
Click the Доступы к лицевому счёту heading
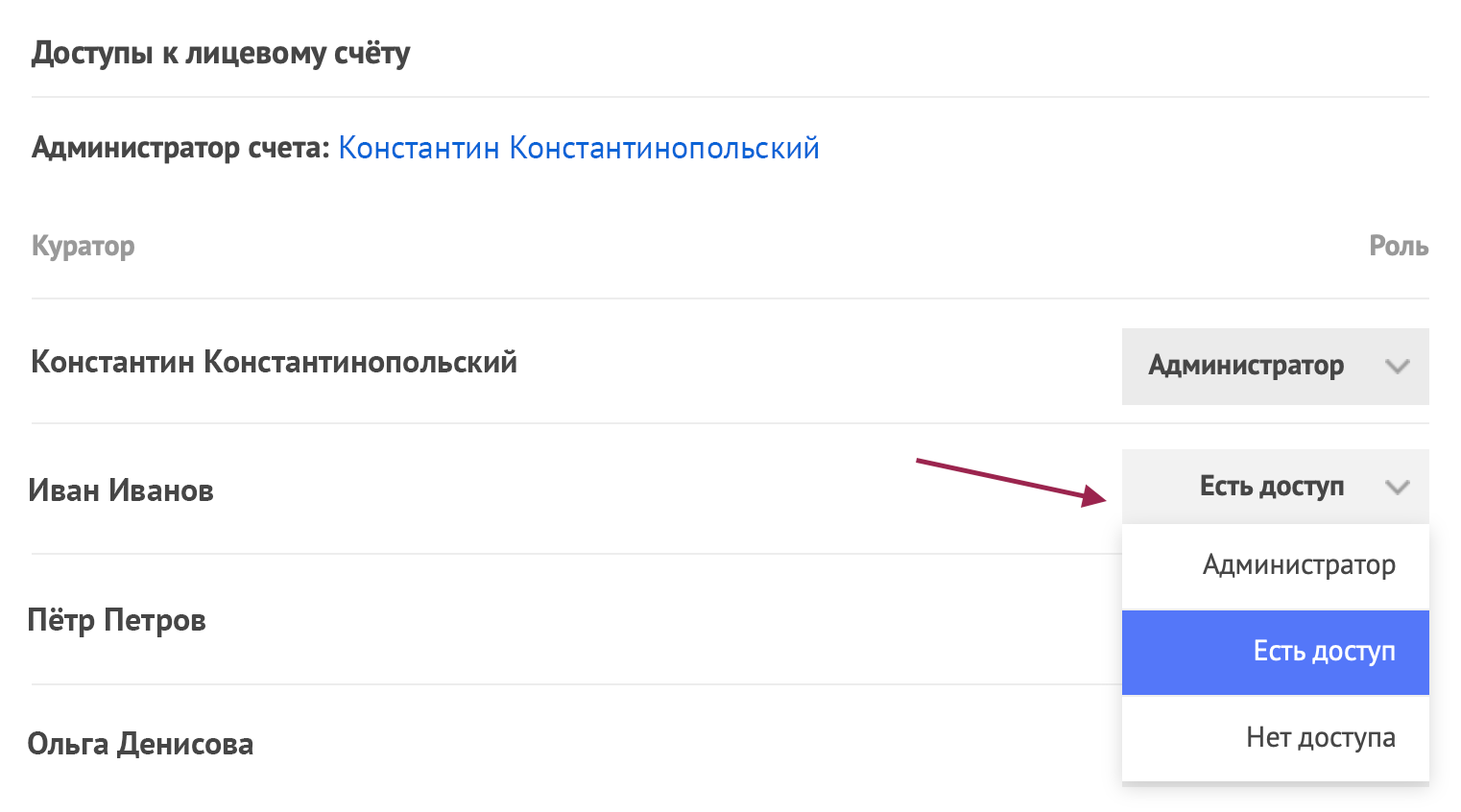pos(220,53)
